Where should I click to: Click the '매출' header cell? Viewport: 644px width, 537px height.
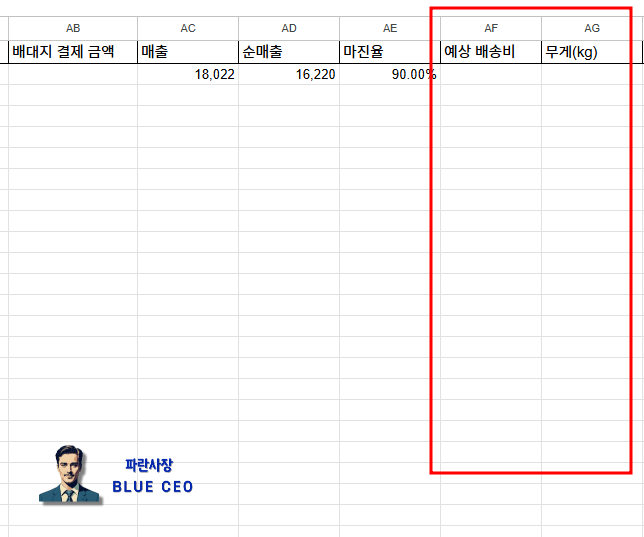pyautogui.click(x=188, y=52)
